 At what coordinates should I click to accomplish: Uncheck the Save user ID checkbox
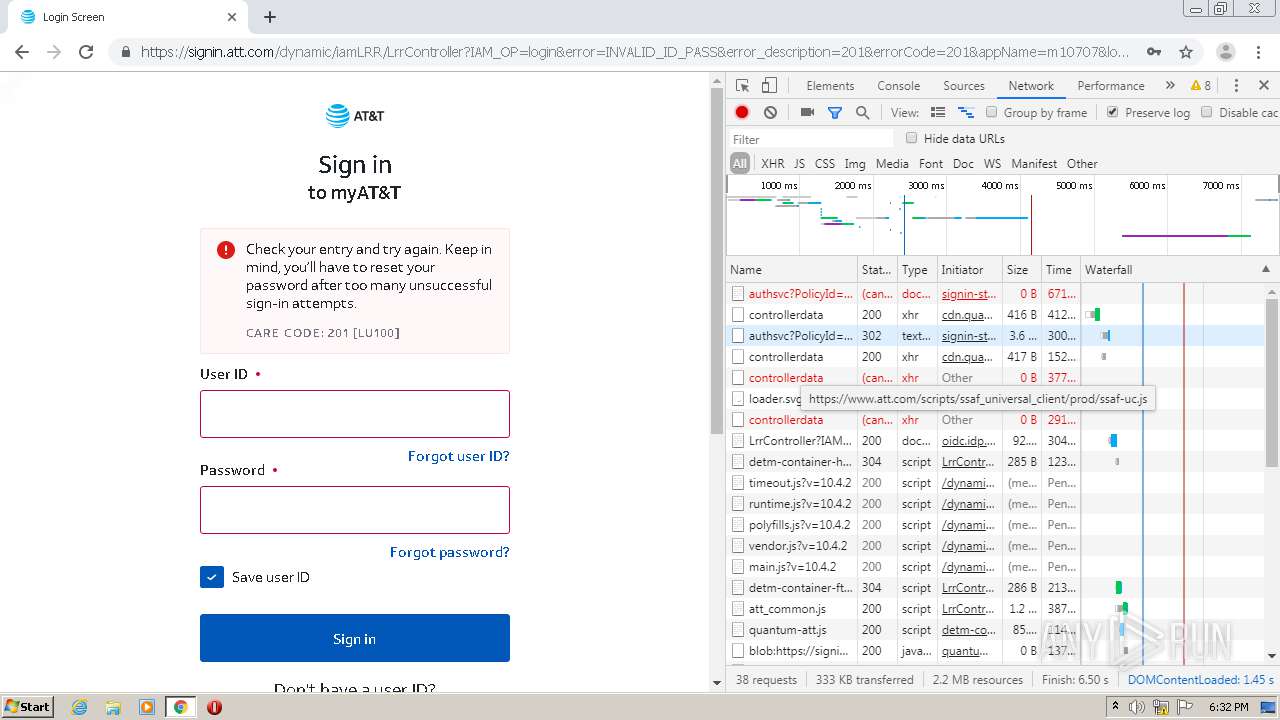coord(212,577)
